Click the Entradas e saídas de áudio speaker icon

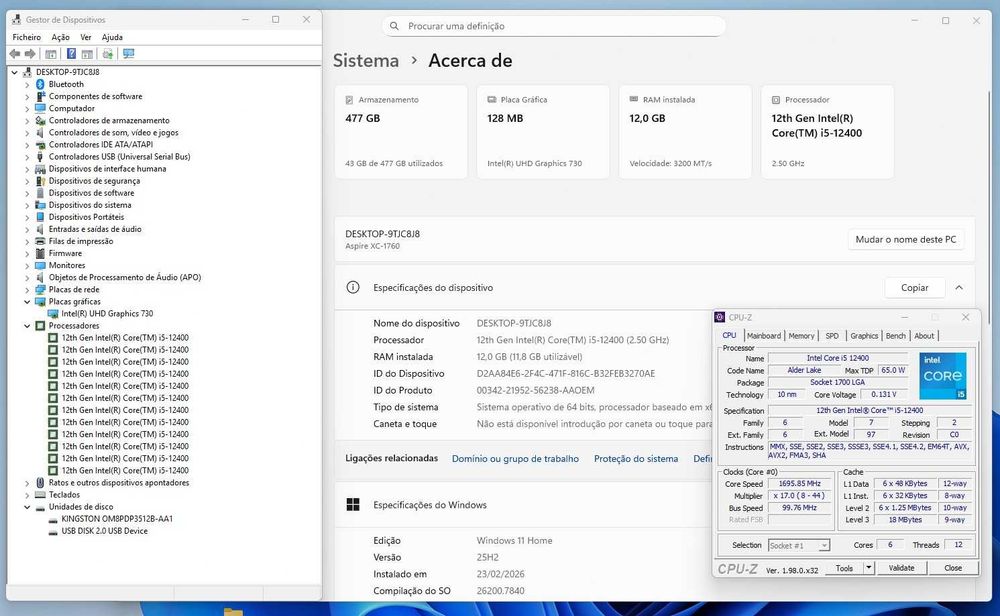(x=40, y=229)
